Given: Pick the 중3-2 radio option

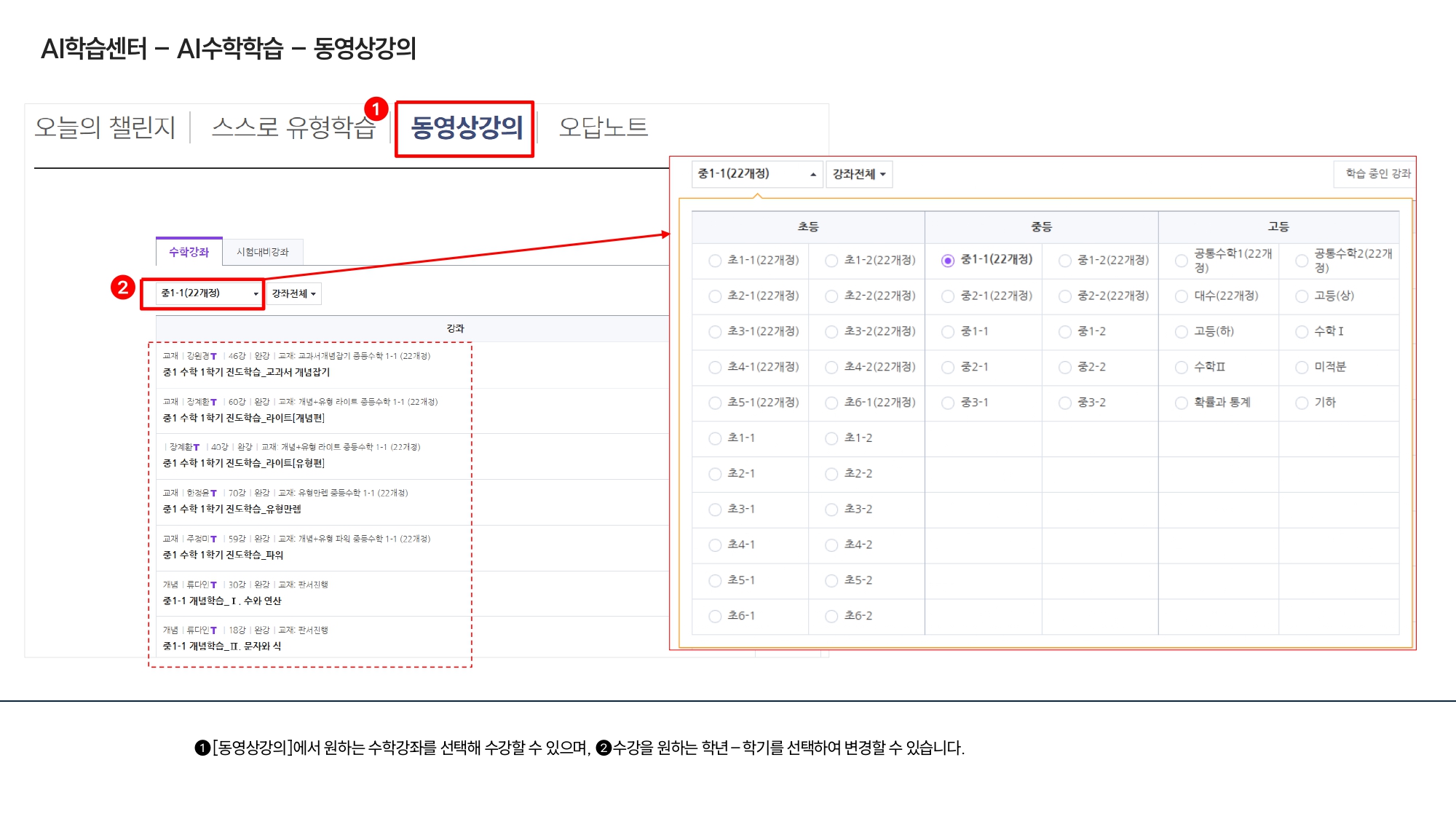Looking at the screenshot, I should point(1064,403).
